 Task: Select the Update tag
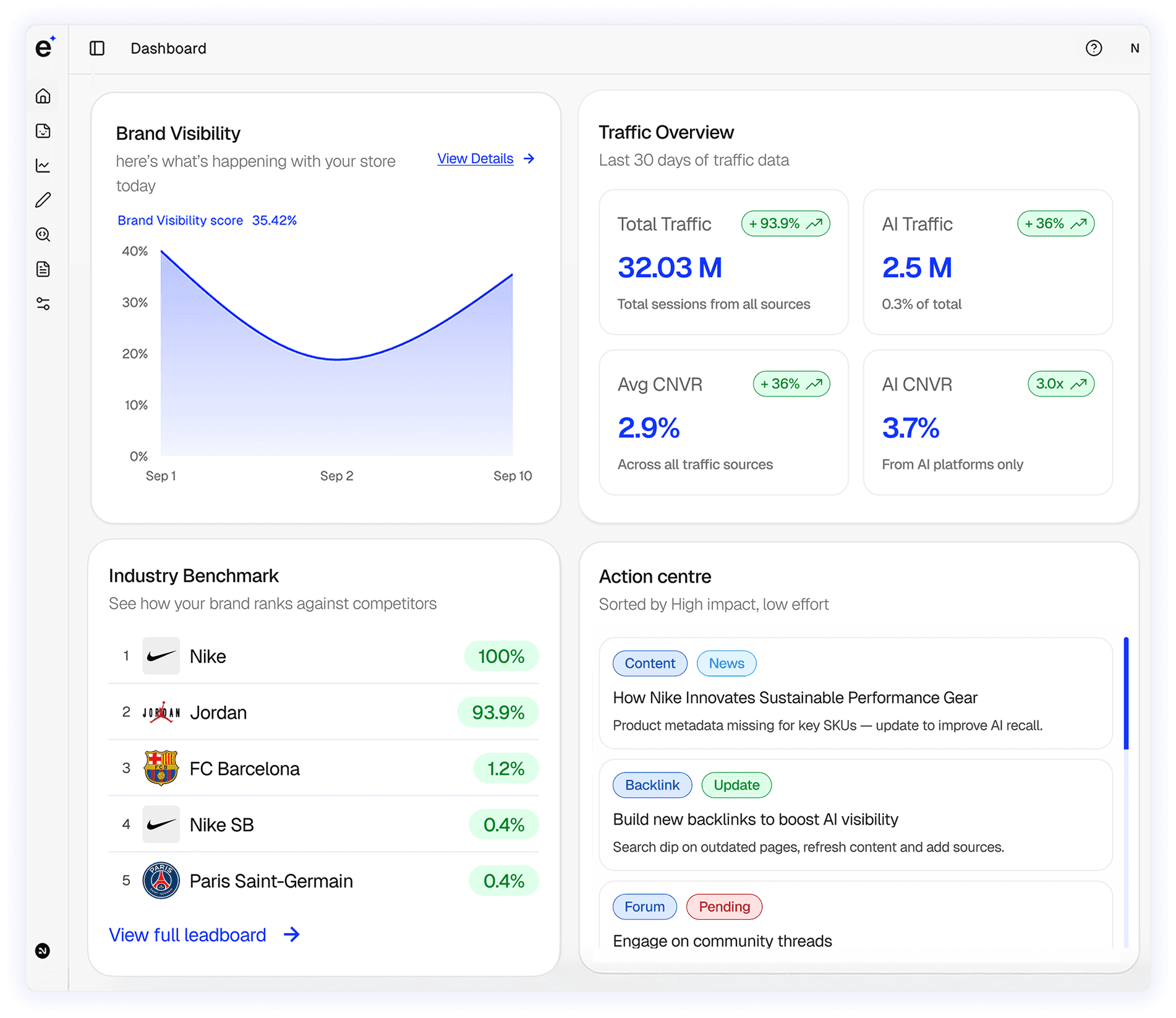point(736,785)
